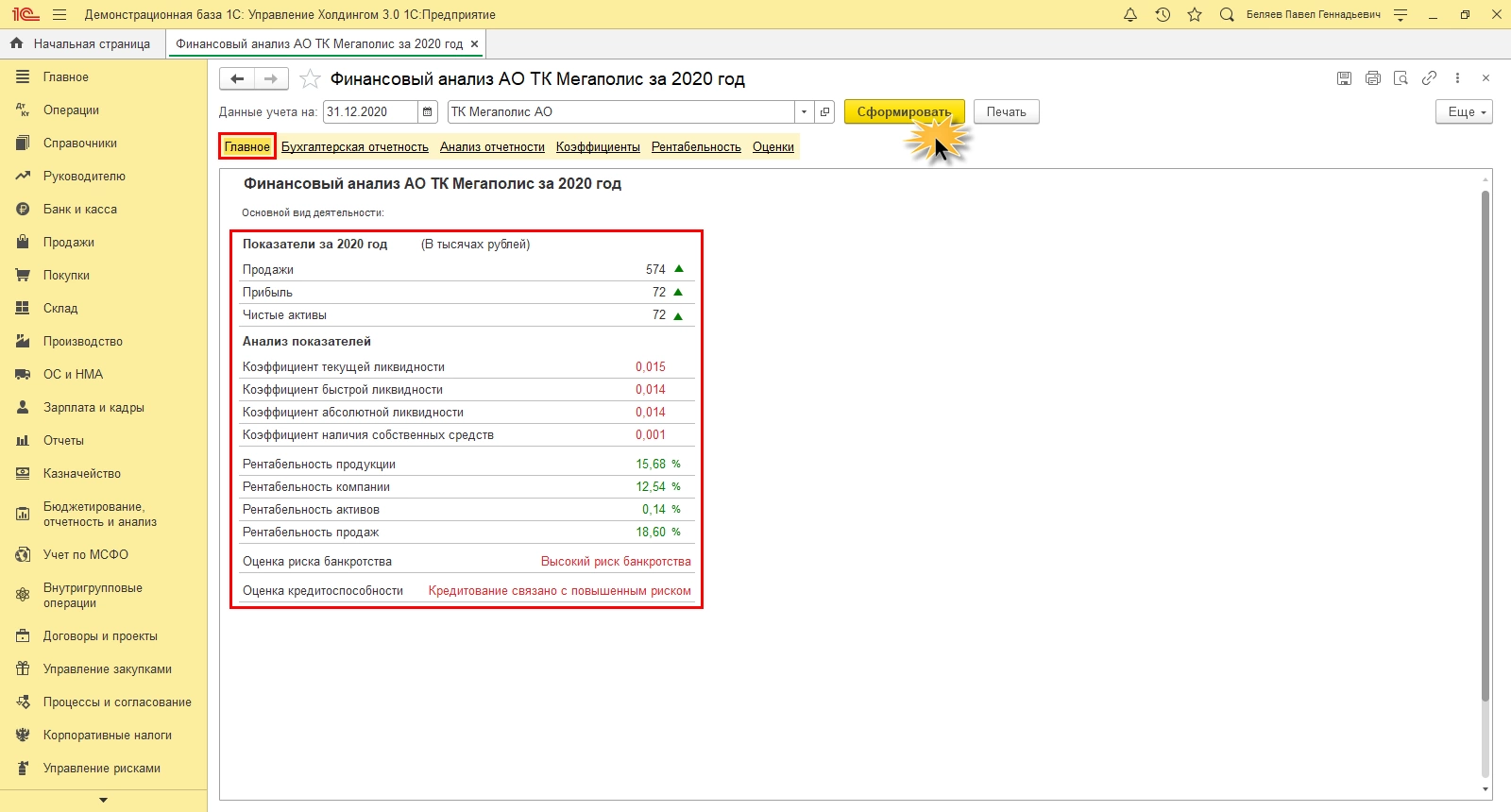1511x812 pixels.
Task: Select the Главное report tab
Action: (247, 146)
